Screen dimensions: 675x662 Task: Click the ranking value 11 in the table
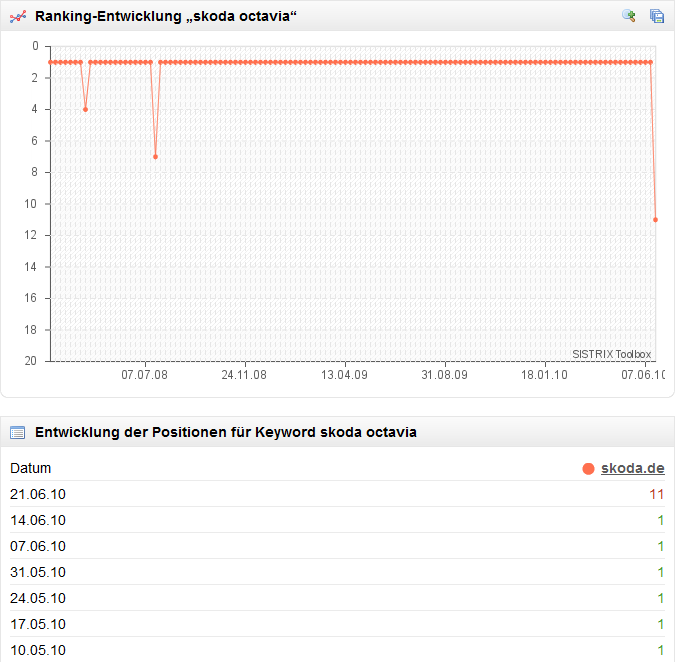tap(658, 494)
